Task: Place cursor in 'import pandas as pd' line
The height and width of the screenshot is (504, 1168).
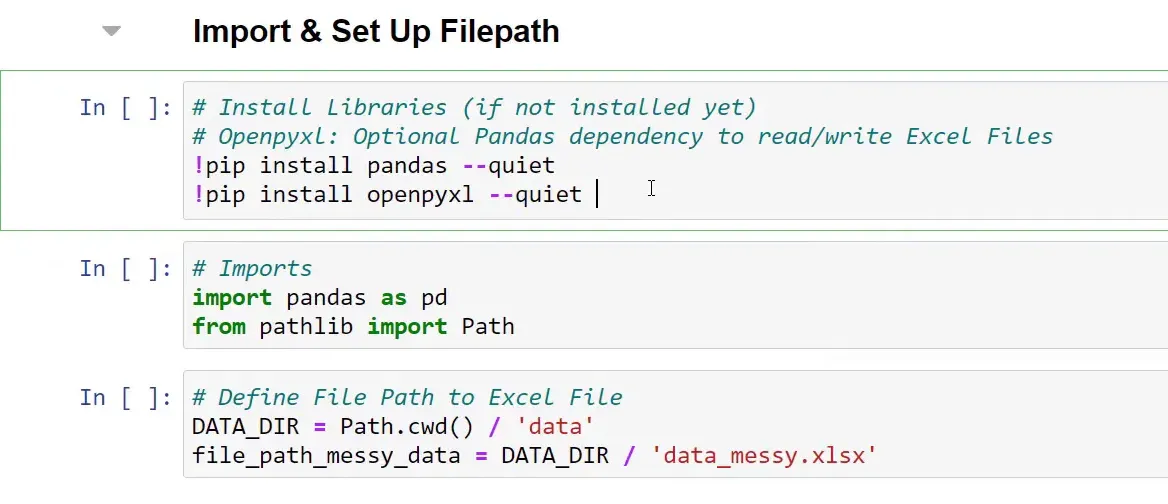Action: point(320,298)
